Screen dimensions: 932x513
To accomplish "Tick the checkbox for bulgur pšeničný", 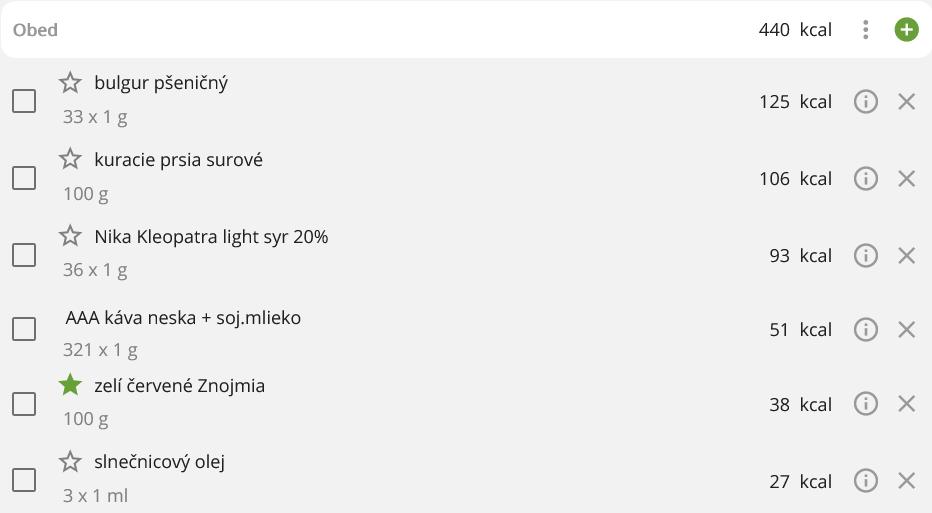I will pos(24,101).
